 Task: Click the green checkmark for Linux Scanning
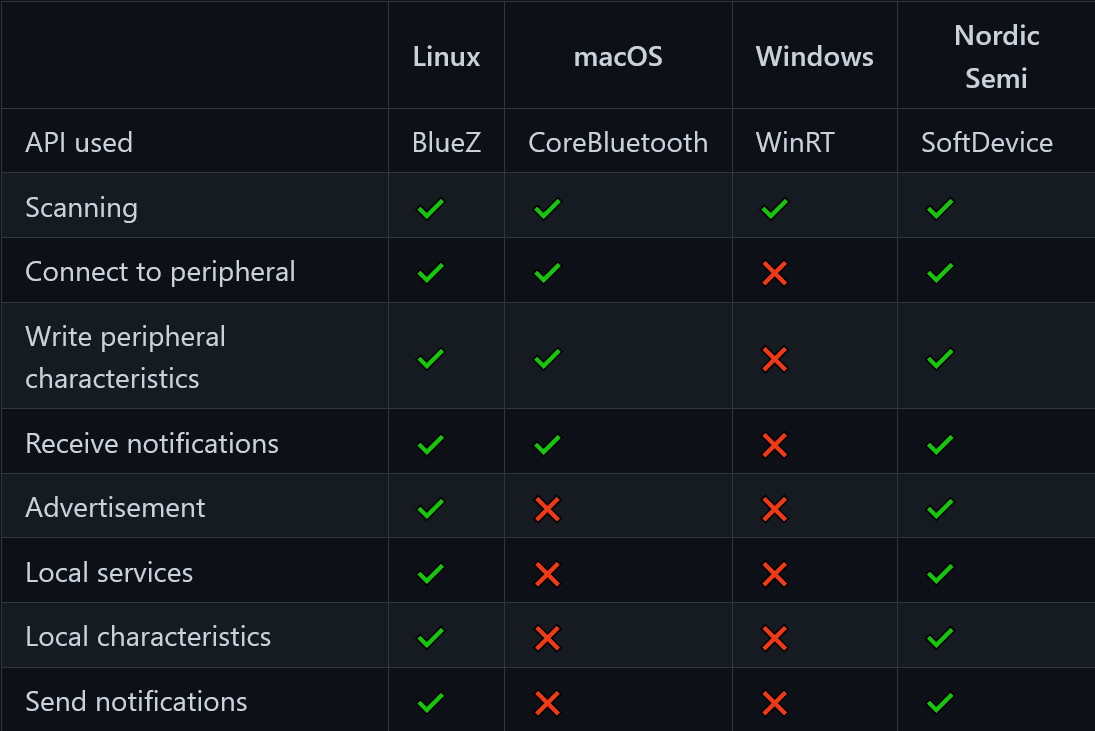tap(430, 209)
